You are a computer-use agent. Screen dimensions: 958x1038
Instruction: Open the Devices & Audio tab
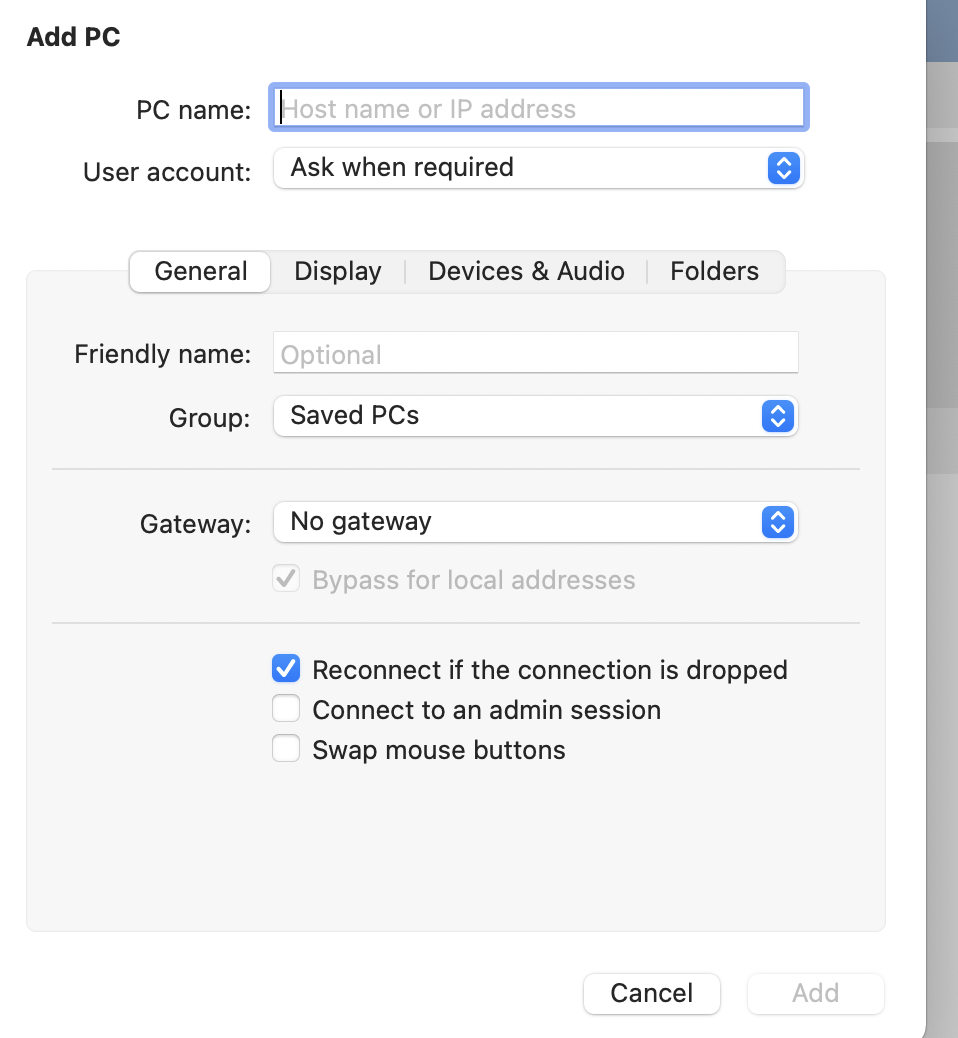pyautogui.click(x=526, y=272)
